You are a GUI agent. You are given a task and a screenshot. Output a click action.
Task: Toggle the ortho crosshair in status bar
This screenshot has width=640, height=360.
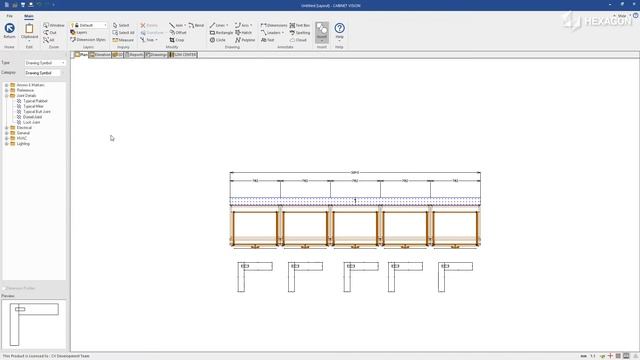(610, 356)
